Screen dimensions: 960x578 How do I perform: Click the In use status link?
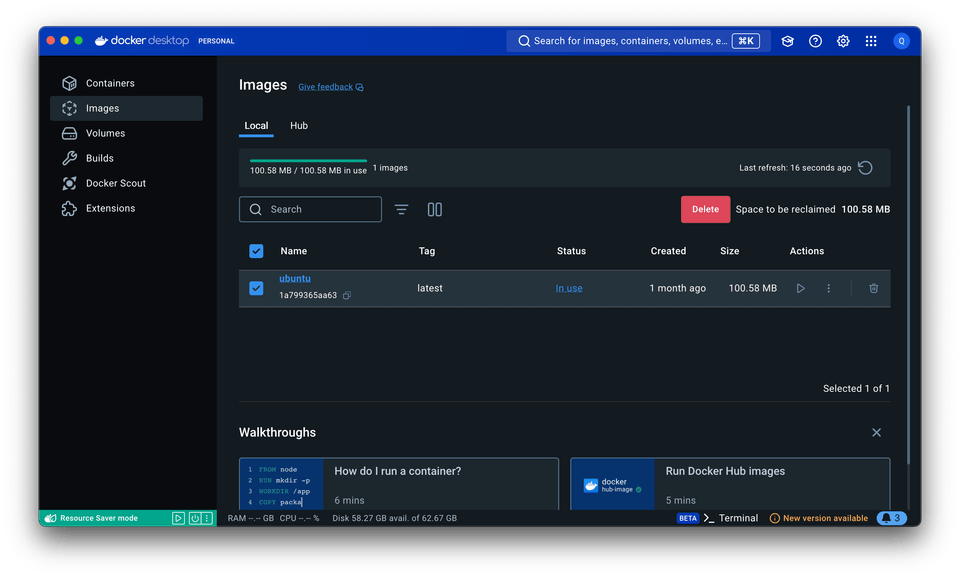[569, 288]
